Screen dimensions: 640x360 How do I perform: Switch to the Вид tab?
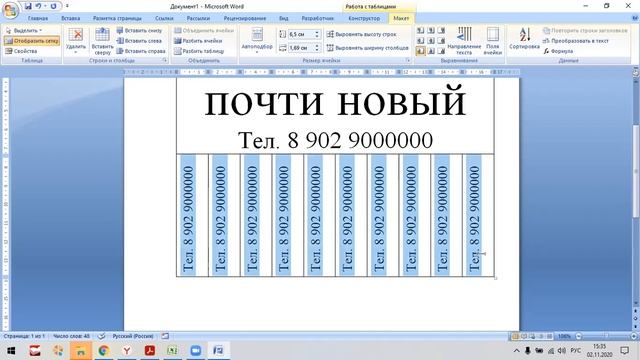coord(284,18)
